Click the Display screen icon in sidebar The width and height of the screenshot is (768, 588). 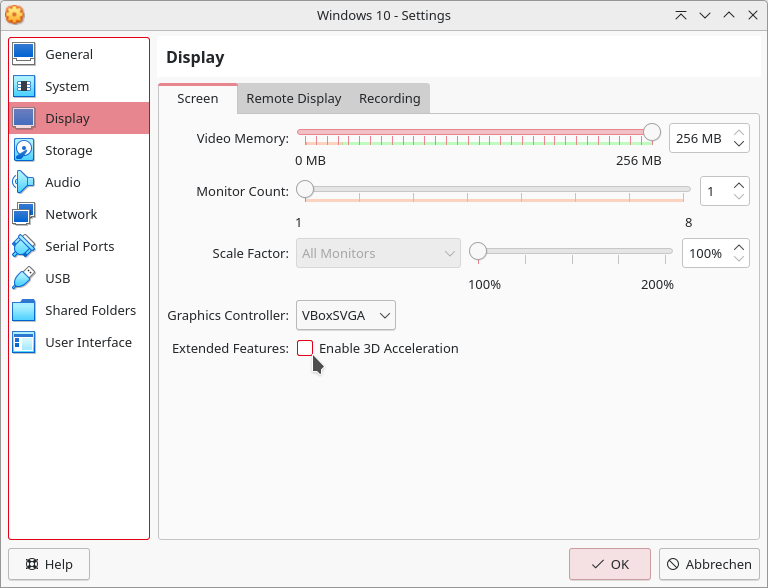pyautogui.click(x=24, y=118)
